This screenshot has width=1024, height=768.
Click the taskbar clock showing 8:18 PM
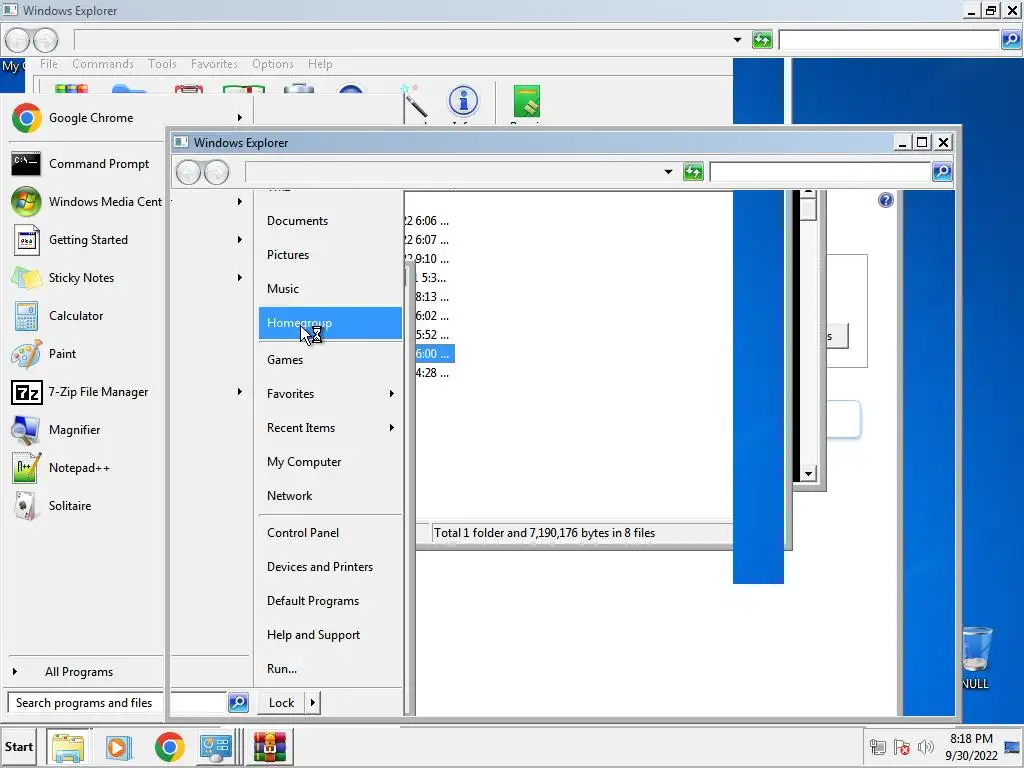tap(971, 747)
